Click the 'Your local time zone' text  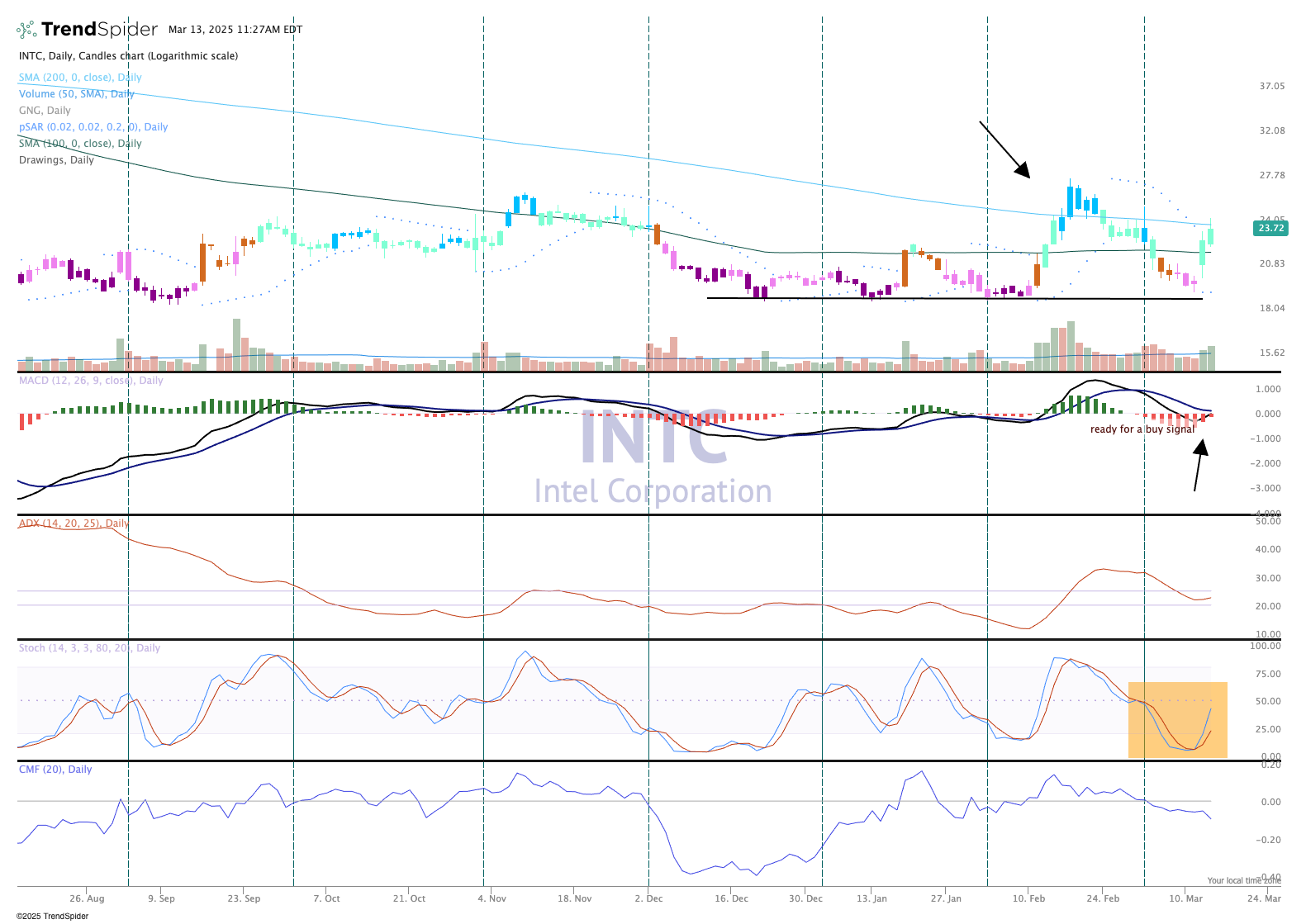pos(1244,881)
